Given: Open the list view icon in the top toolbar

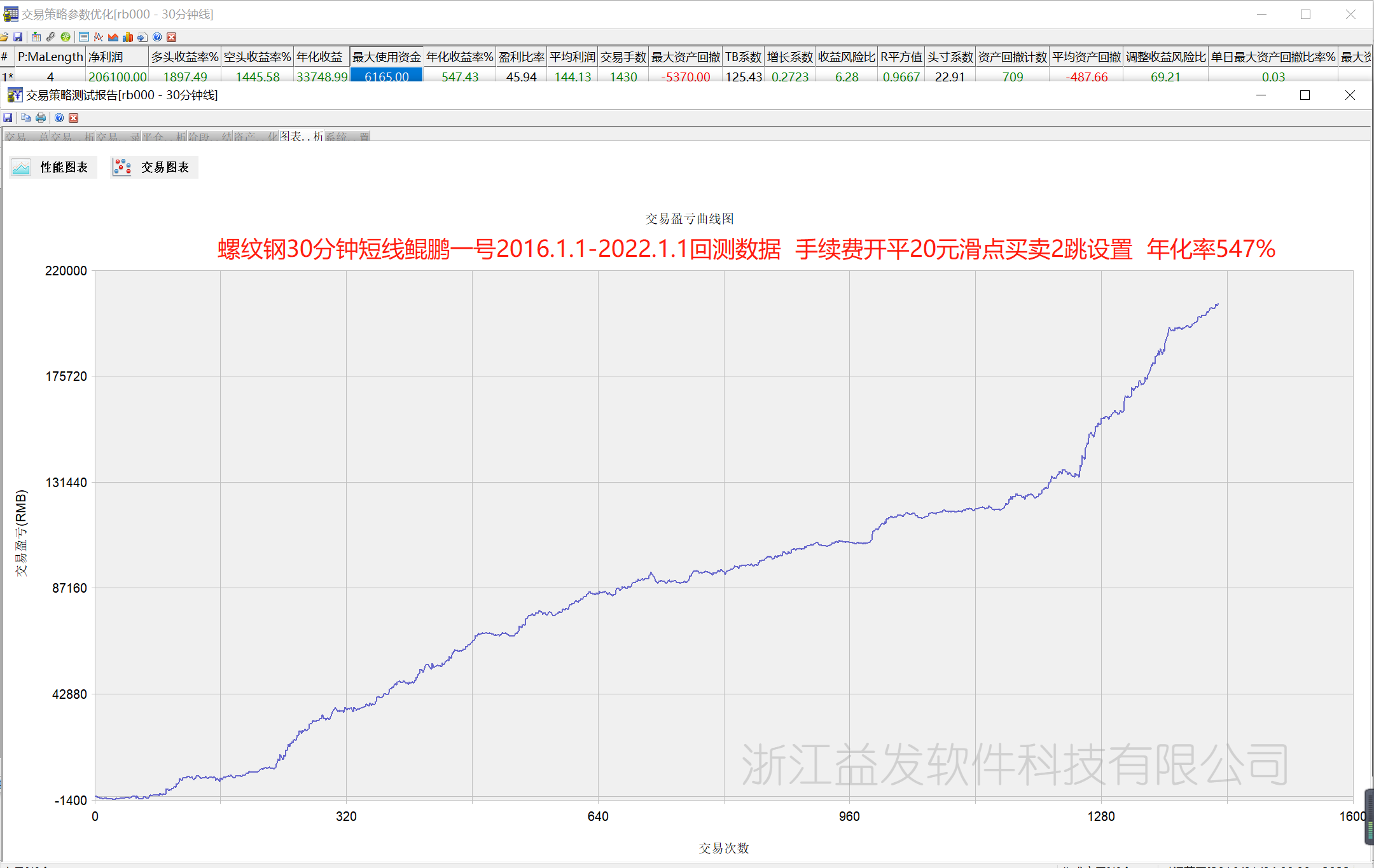Looking at the screenshot, I should (x=84, y=37).
